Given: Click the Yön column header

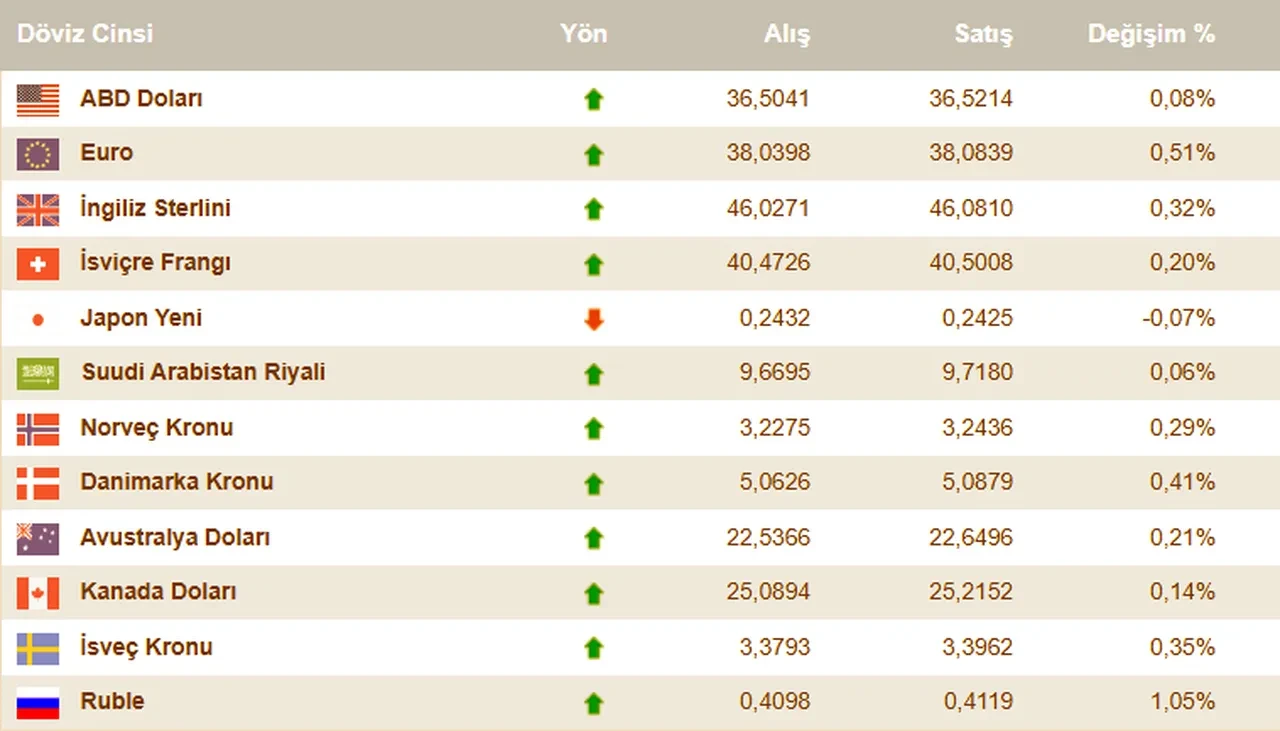Looking at the screenshot, I should tap(583, 33).
